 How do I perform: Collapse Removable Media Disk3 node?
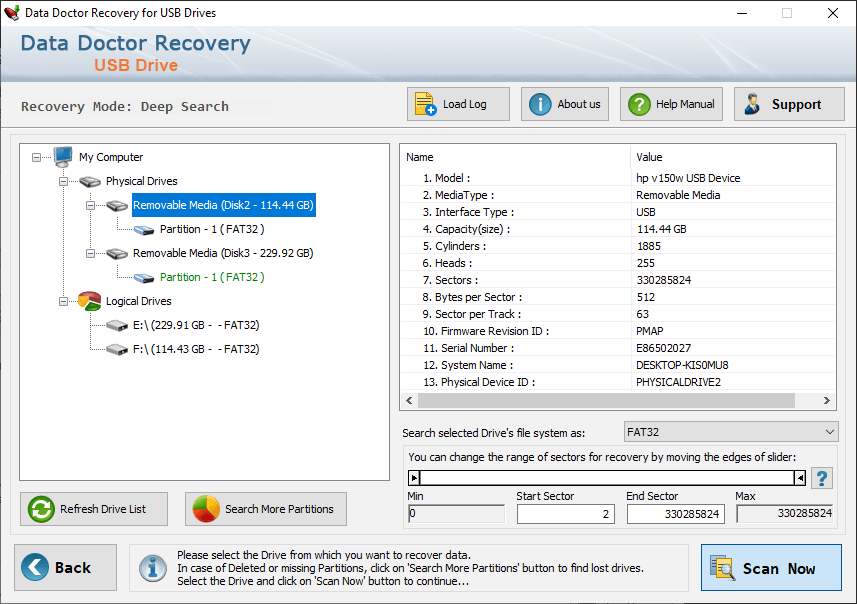point(91,254)
